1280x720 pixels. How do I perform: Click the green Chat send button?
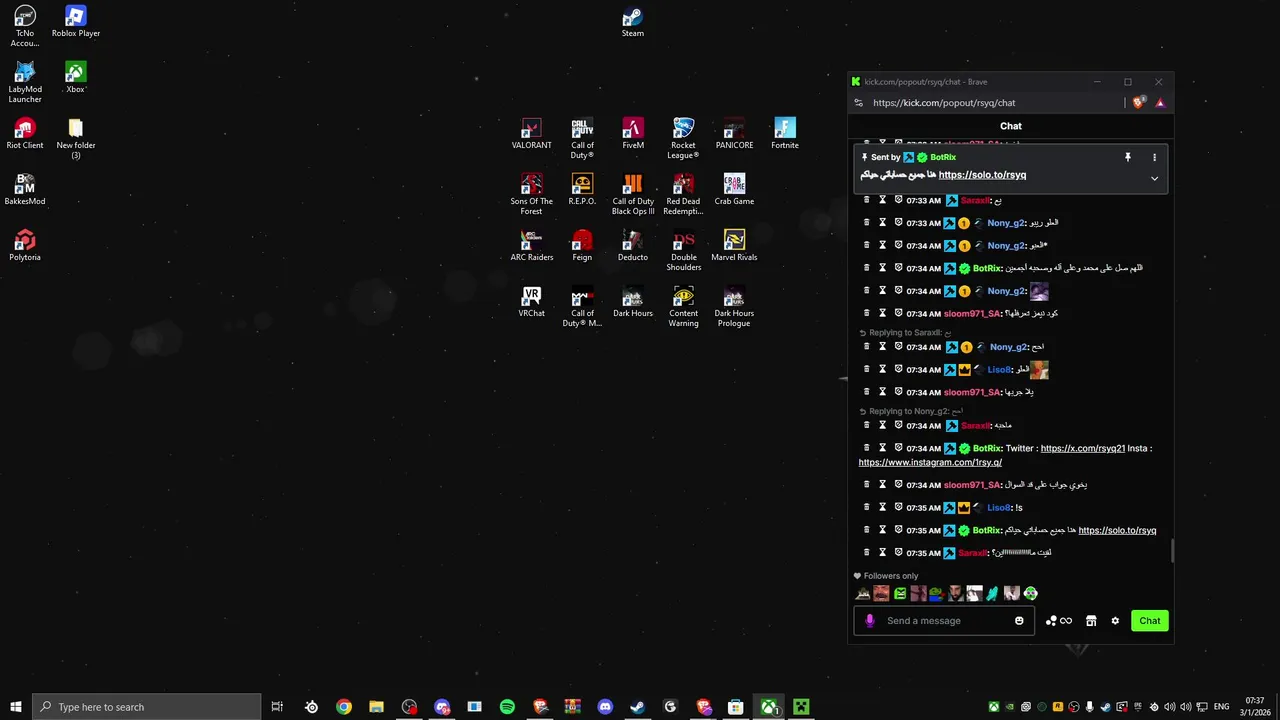coord(1150,621)
